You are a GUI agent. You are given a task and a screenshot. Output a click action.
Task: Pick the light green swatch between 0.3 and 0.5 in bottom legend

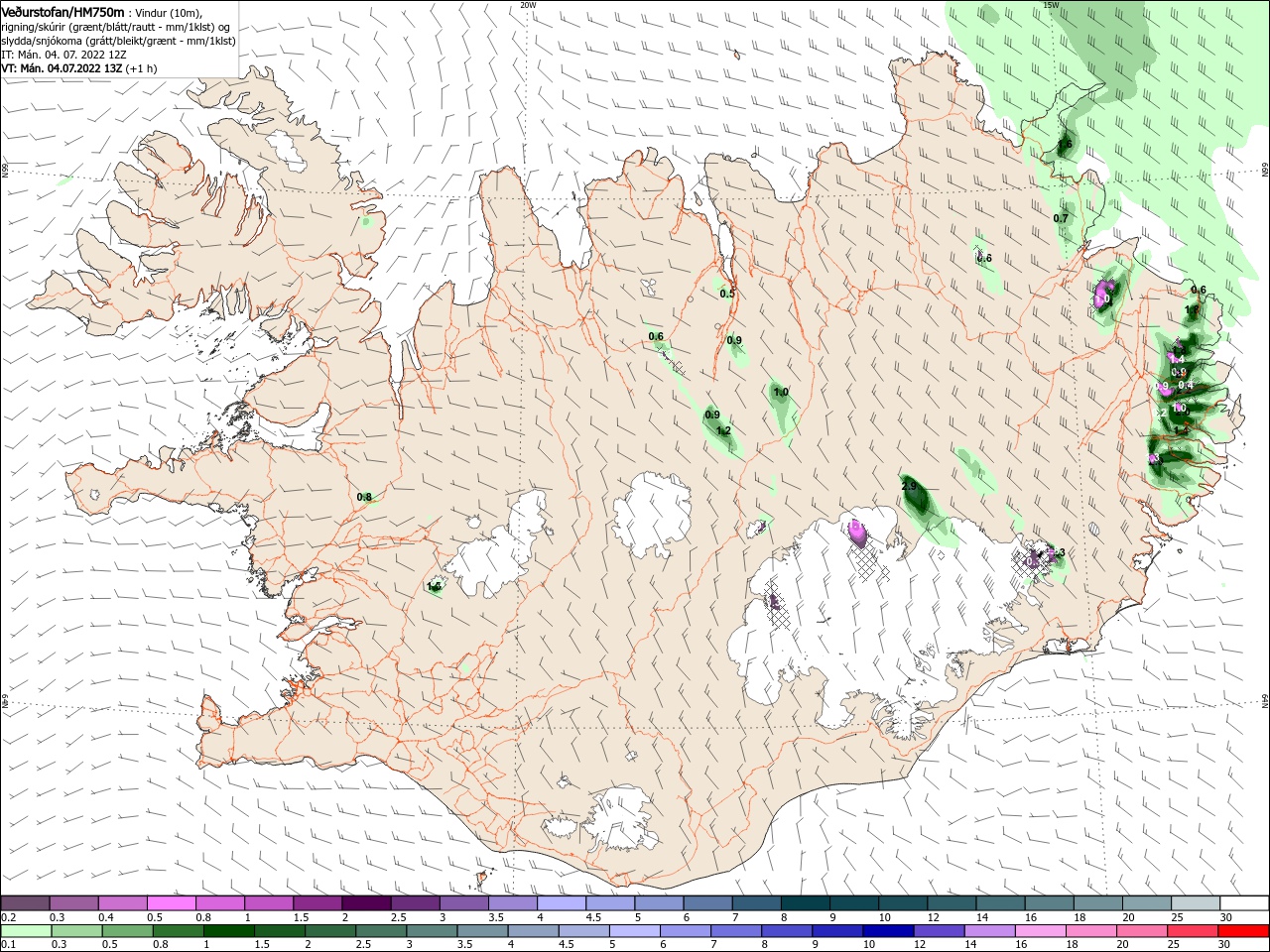point(76,931)
